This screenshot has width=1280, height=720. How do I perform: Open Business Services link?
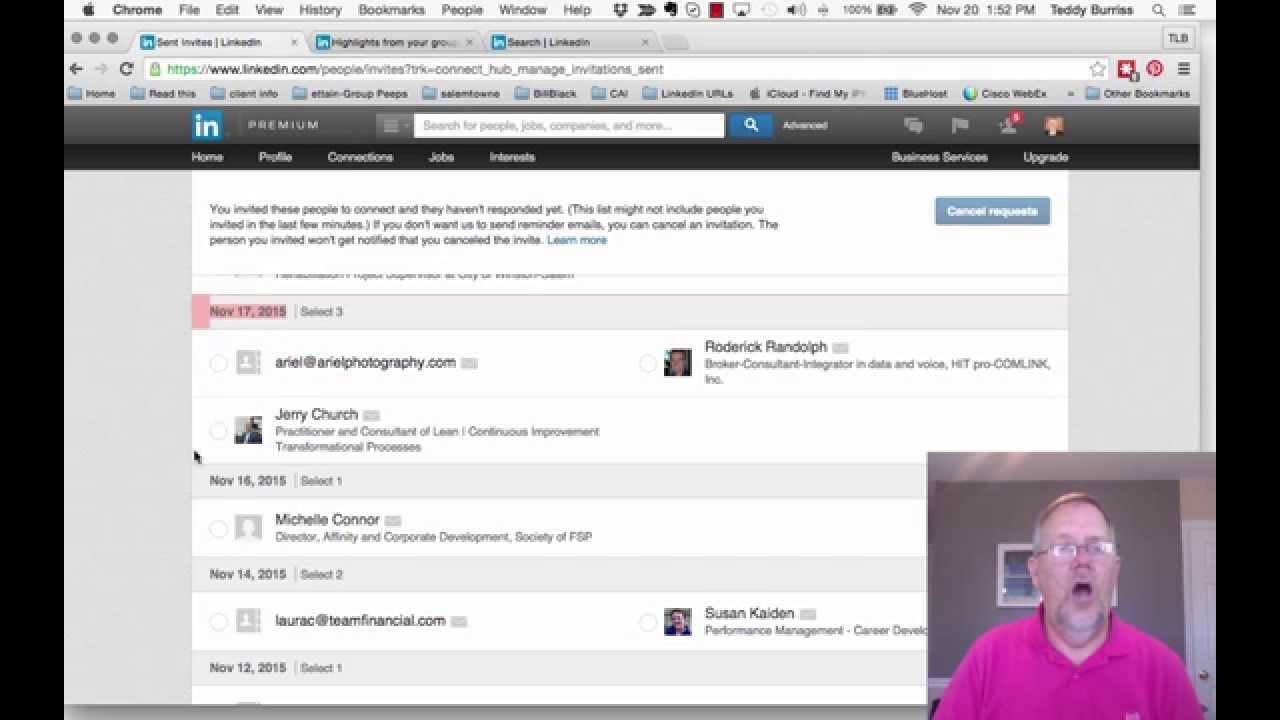(939, 157)
